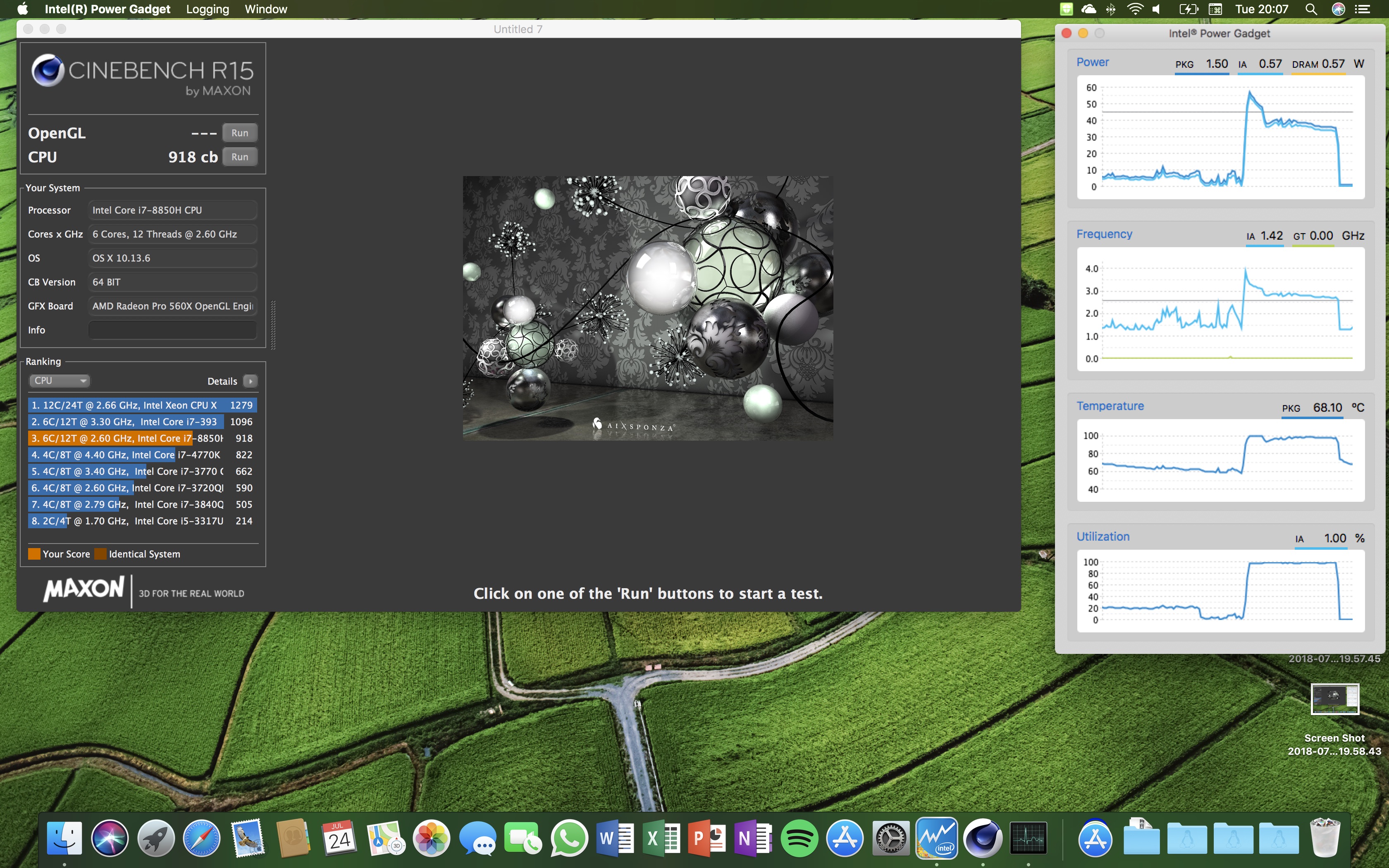Open the CPU ranking type dropdown

click(x=59, y=381)
